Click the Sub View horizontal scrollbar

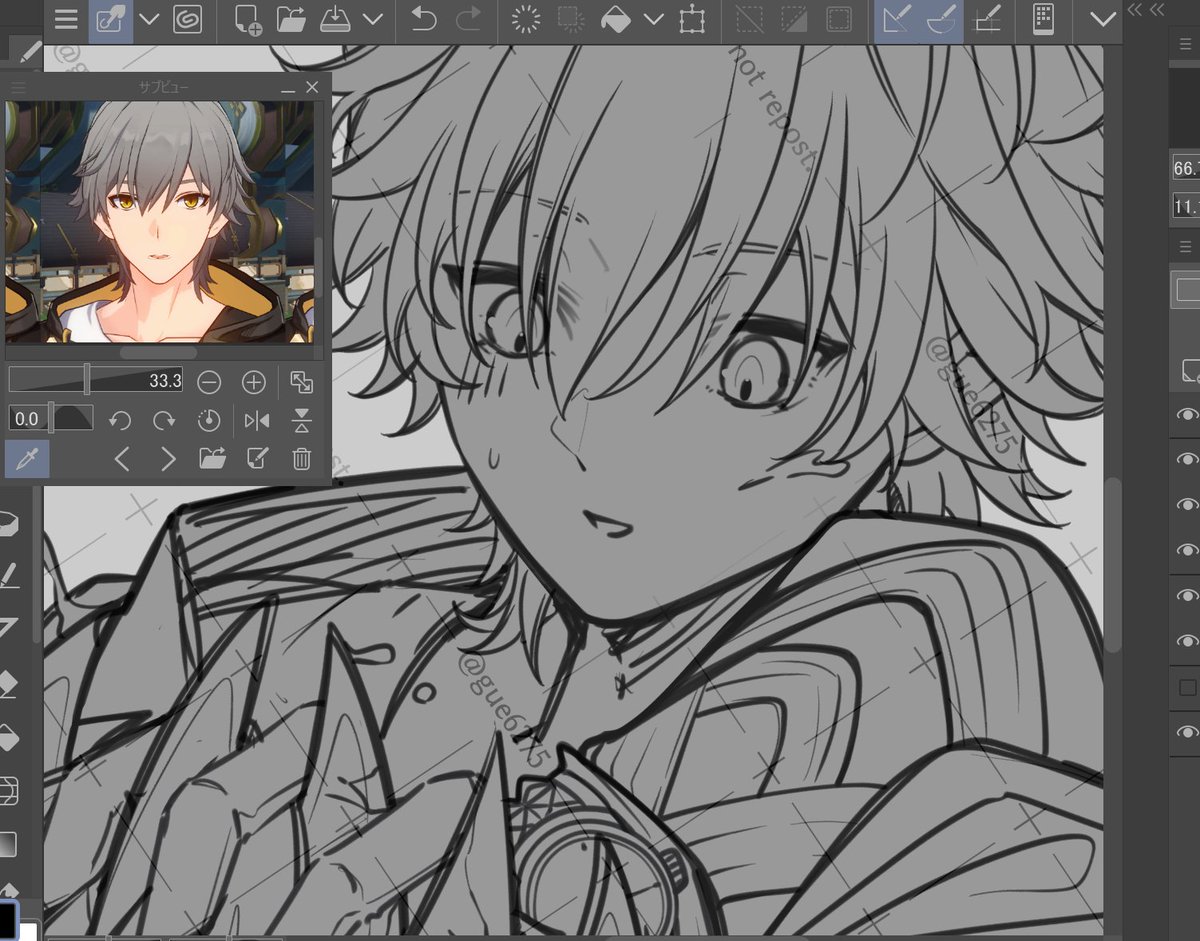tap(158, 352)
